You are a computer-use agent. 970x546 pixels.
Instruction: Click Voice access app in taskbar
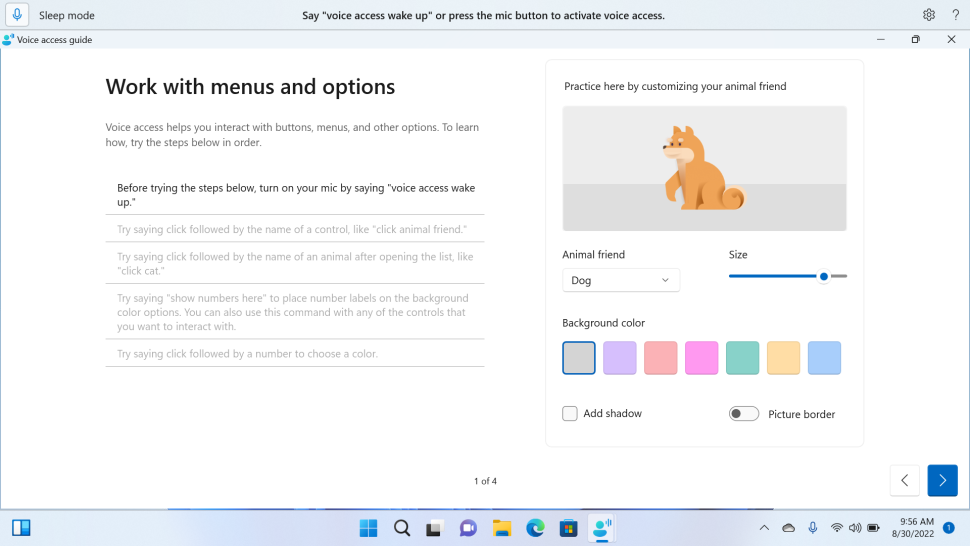click(601, 528)
